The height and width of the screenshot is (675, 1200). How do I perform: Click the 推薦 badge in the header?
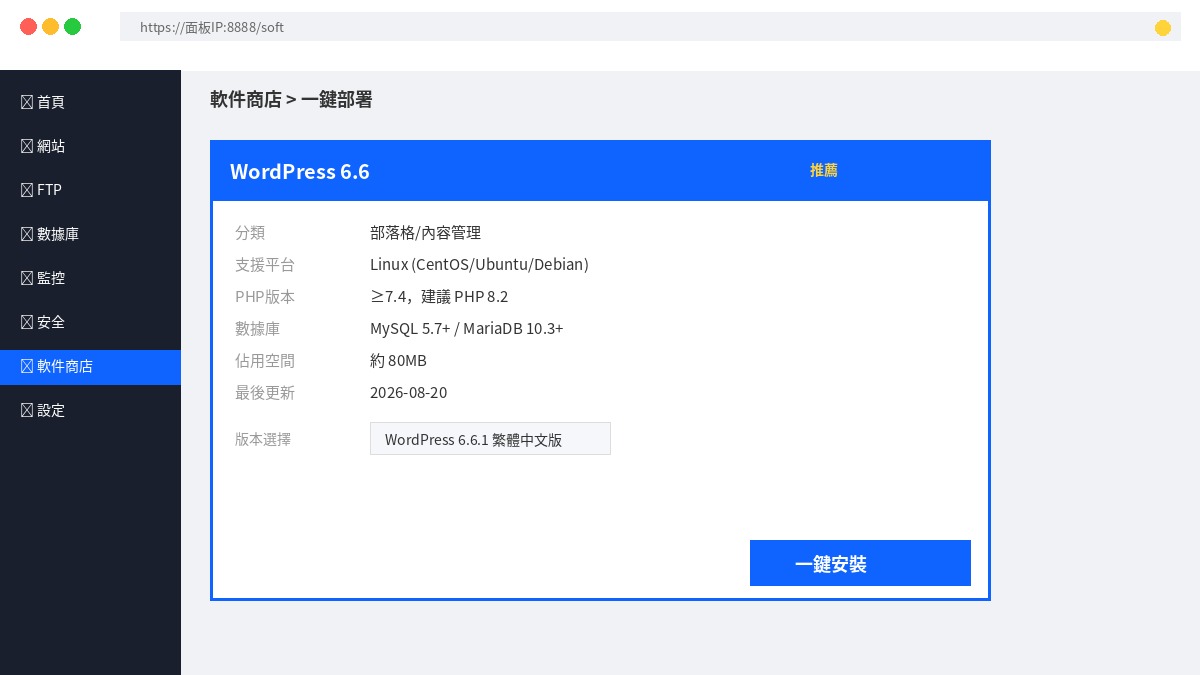[824, 171]
